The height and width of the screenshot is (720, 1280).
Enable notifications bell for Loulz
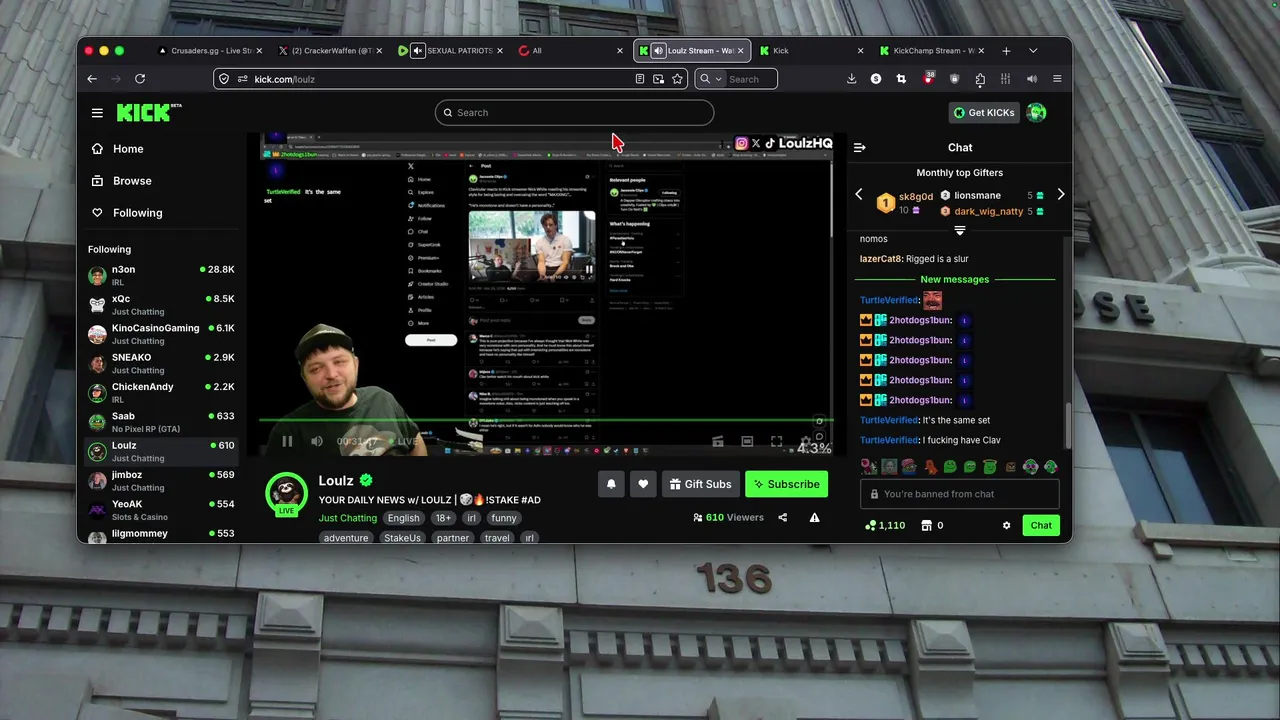point(611,484)
